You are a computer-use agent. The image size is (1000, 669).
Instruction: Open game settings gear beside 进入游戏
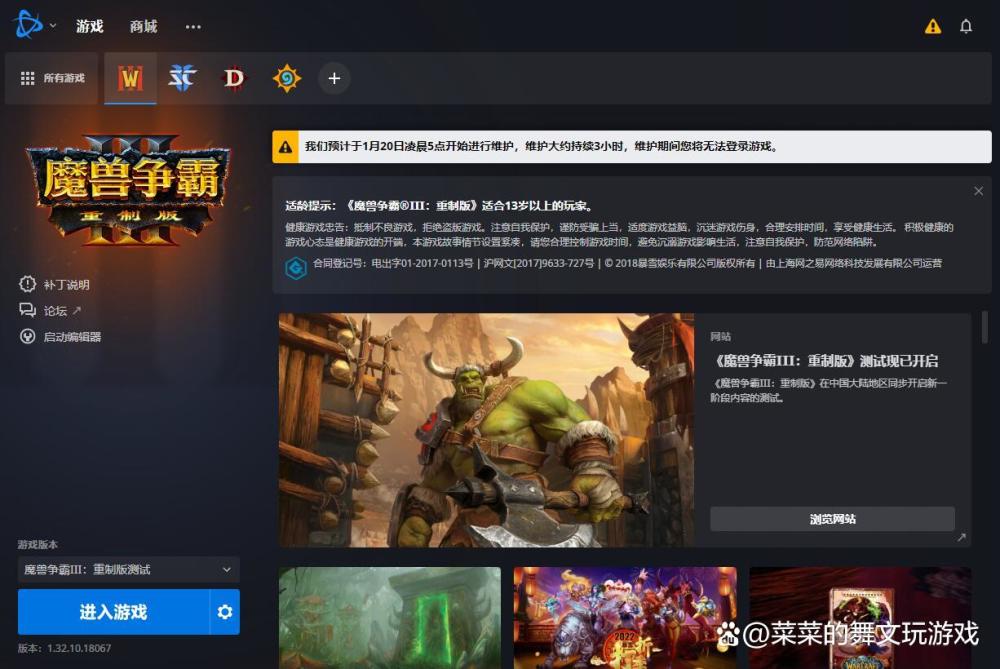pos(224,612)
